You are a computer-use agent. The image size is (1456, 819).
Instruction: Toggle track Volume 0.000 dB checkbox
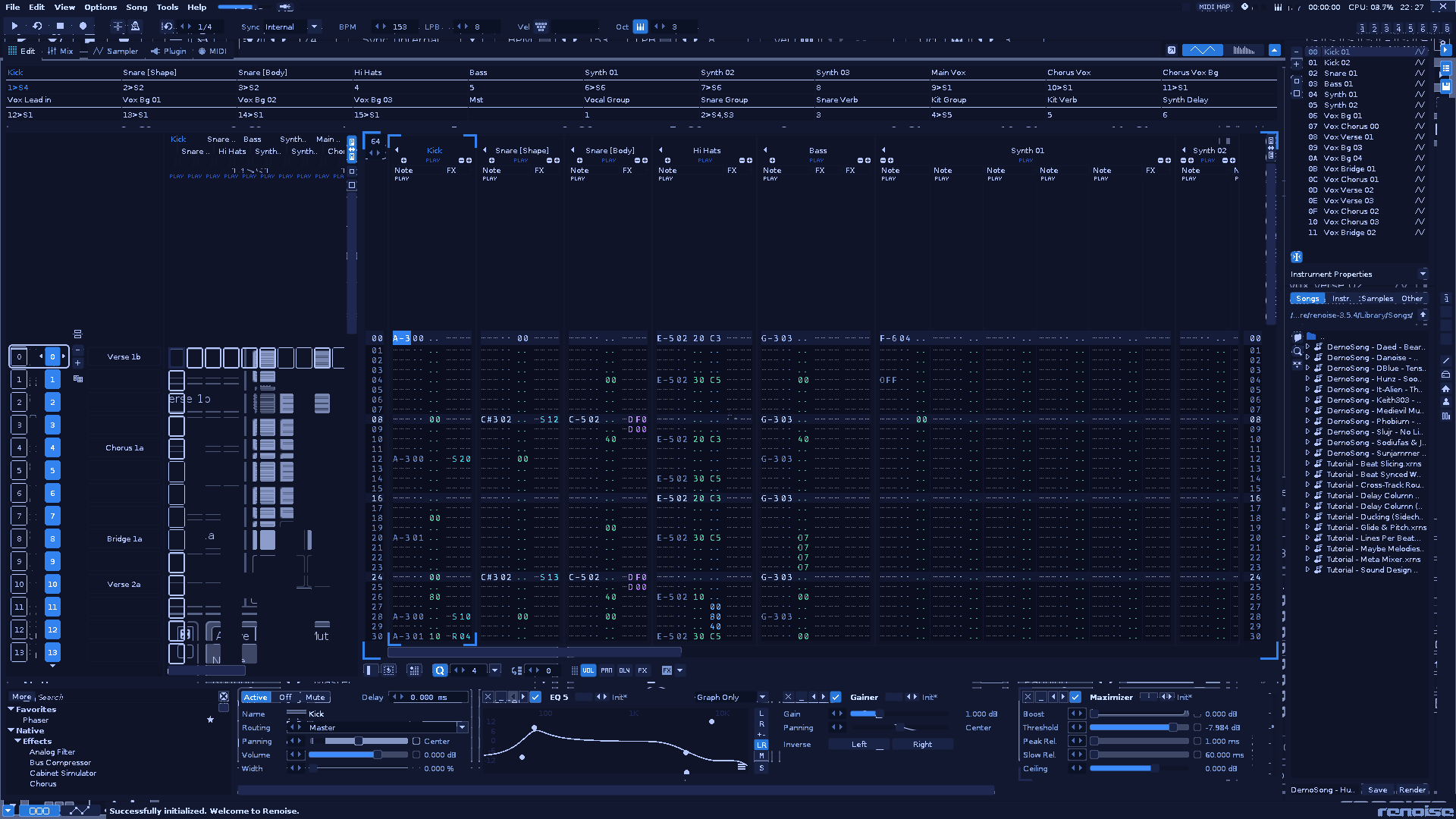[416, 755]
